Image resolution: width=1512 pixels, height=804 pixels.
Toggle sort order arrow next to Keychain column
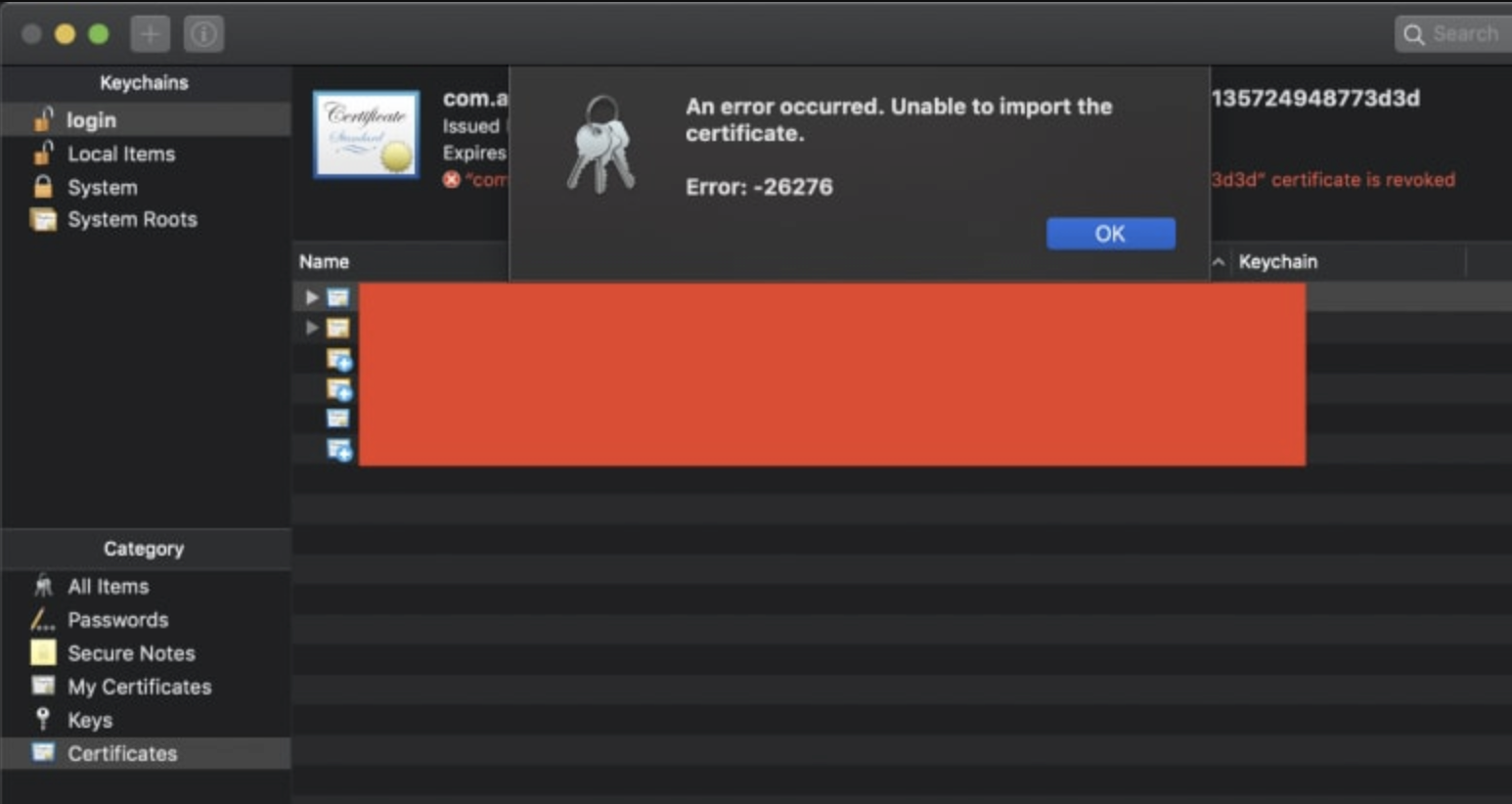(x=1219, y=261)
